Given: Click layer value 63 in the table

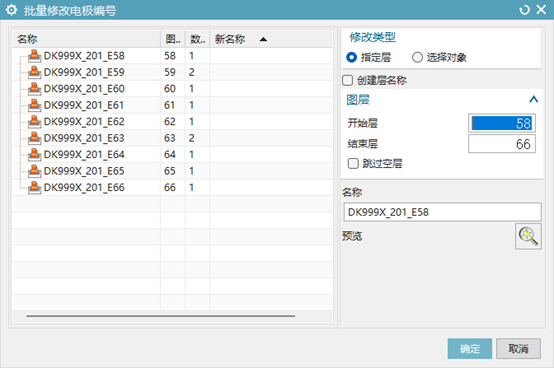Looking at the screenshot, I should pos(170,138).
